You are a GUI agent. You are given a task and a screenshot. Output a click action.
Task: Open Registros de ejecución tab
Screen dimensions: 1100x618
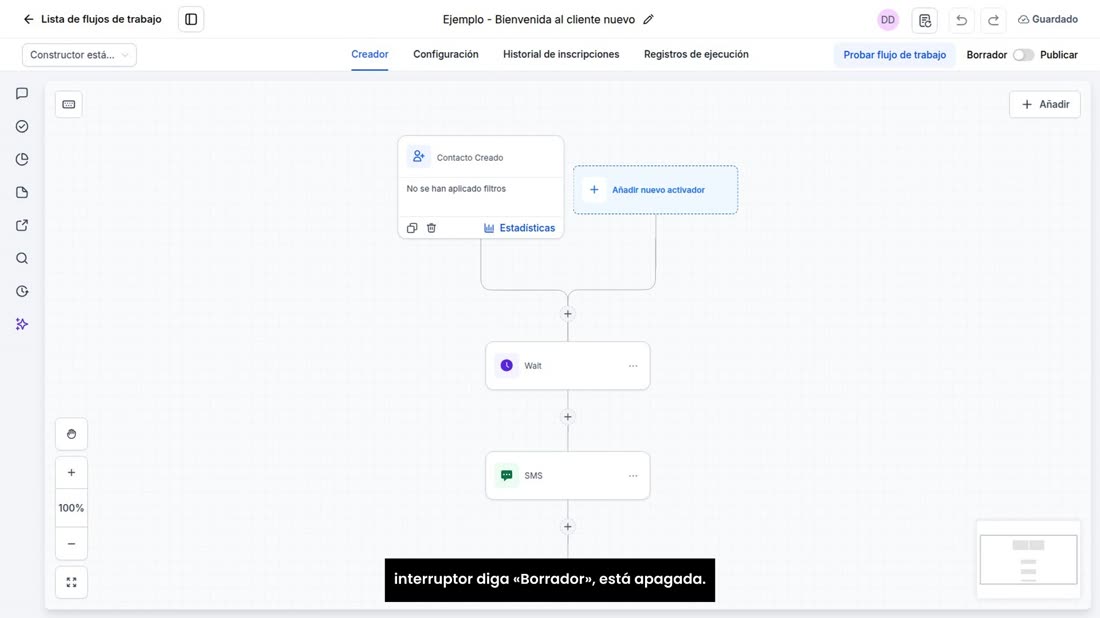click(696, 55)
